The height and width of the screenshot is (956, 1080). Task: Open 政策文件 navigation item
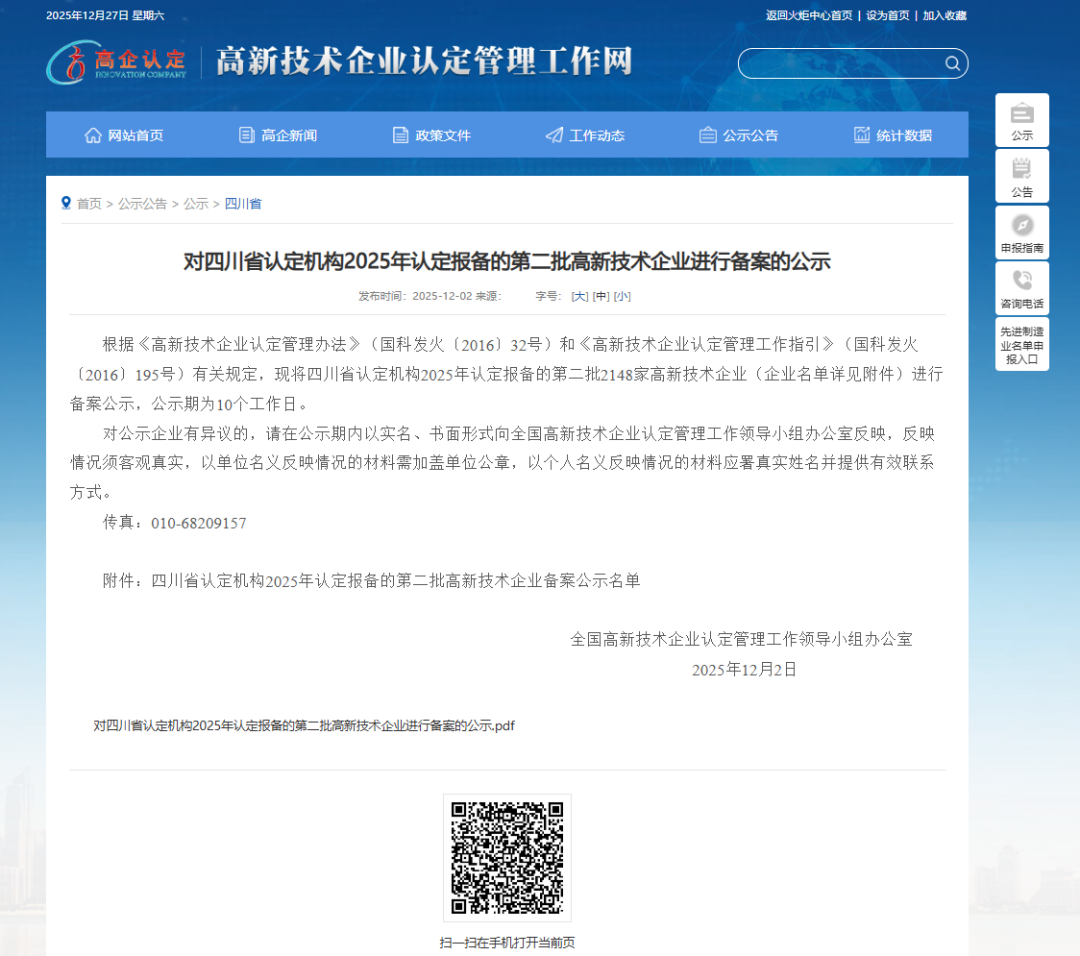[x=431, y=135]
